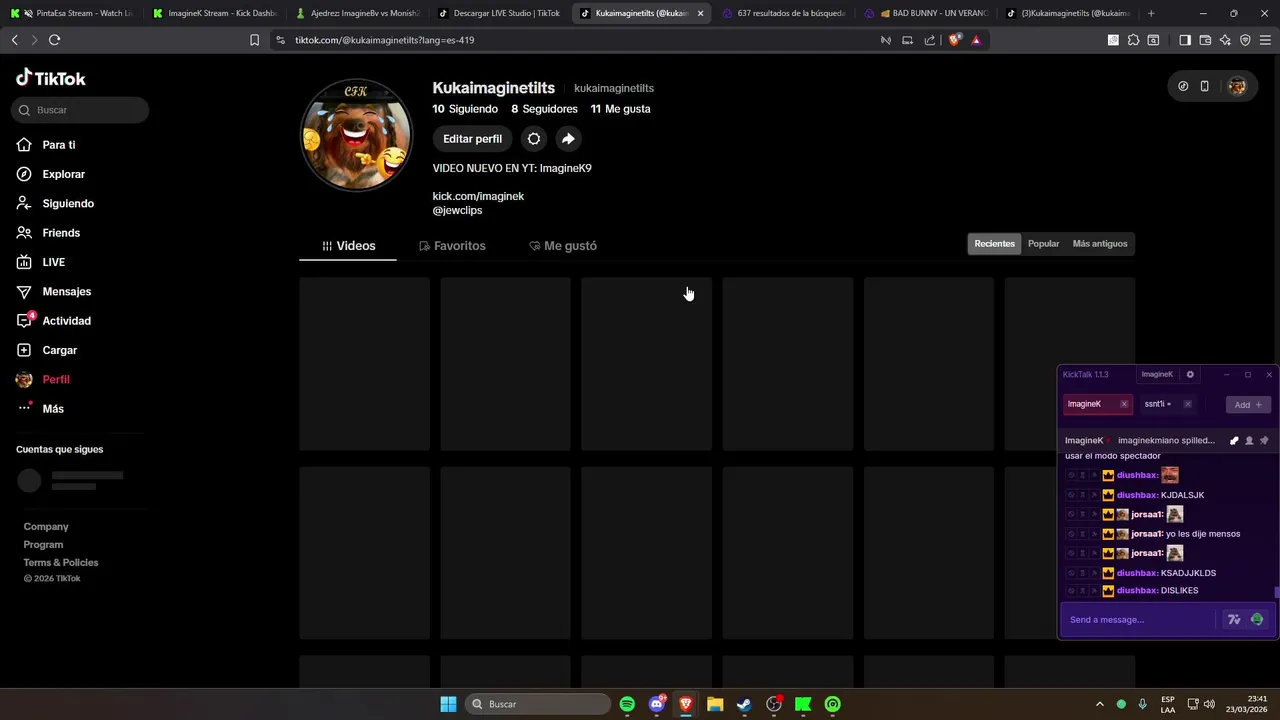This screenshot has height=720, width=1280.
Task: Click Add chatroom button in KickTalk
Action: click(x=1248, y=405)
